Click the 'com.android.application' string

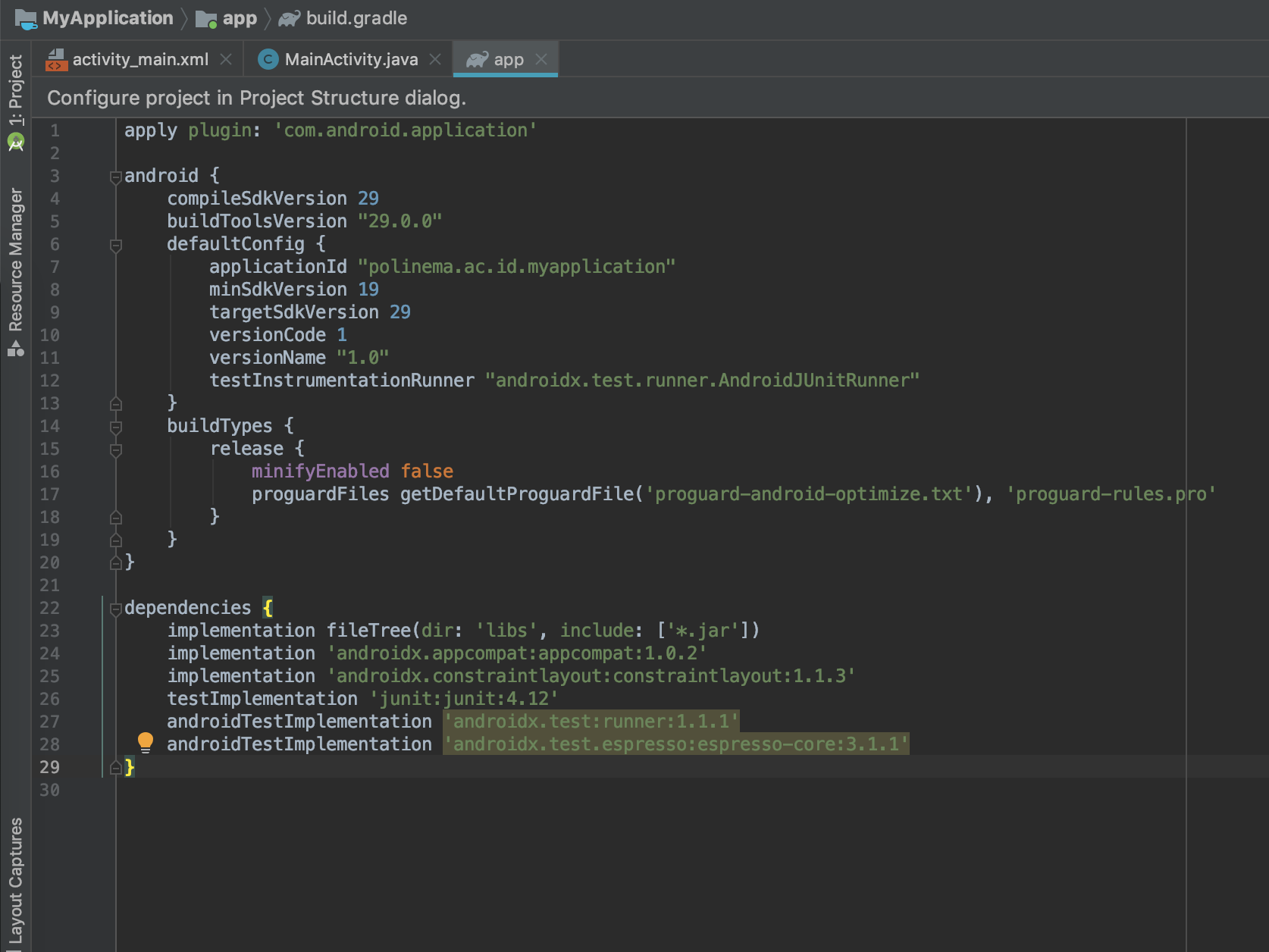tap(406, 130)
